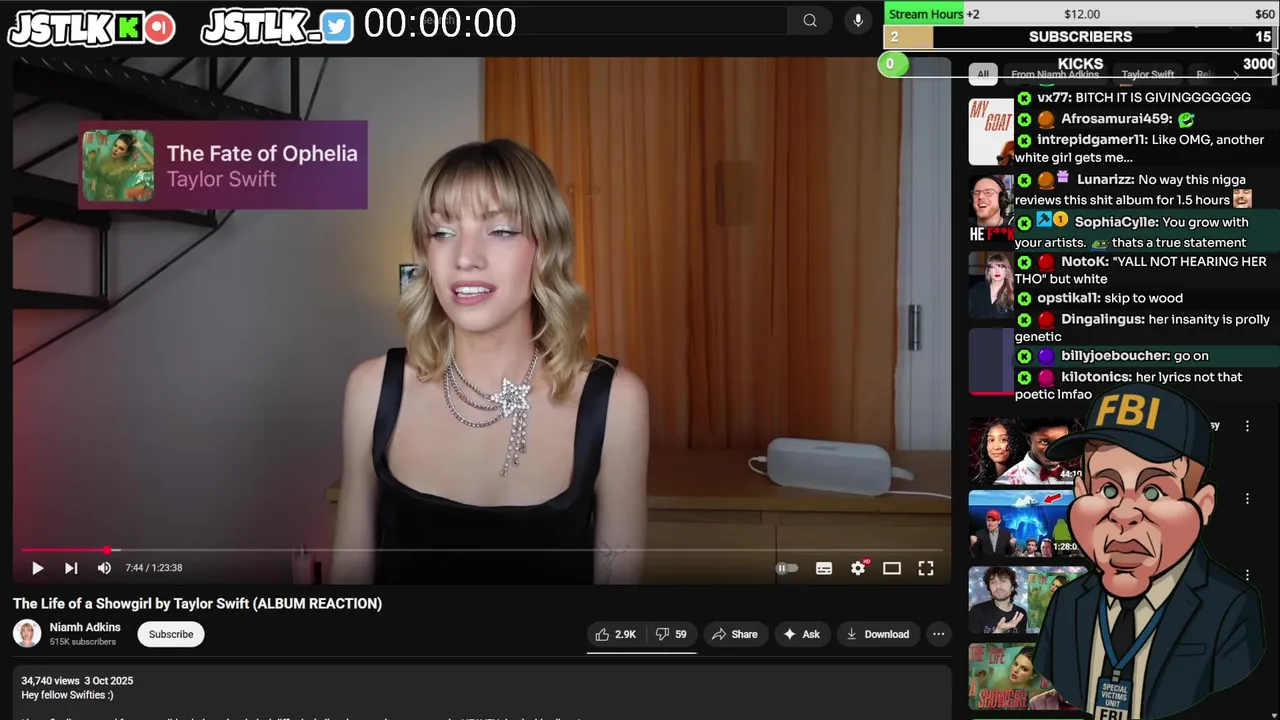This screenshot has height=720, width=1280.
Task: Click the video title The Life of a Showgirl
Action: pyautogui.click(x=198, y=603)
